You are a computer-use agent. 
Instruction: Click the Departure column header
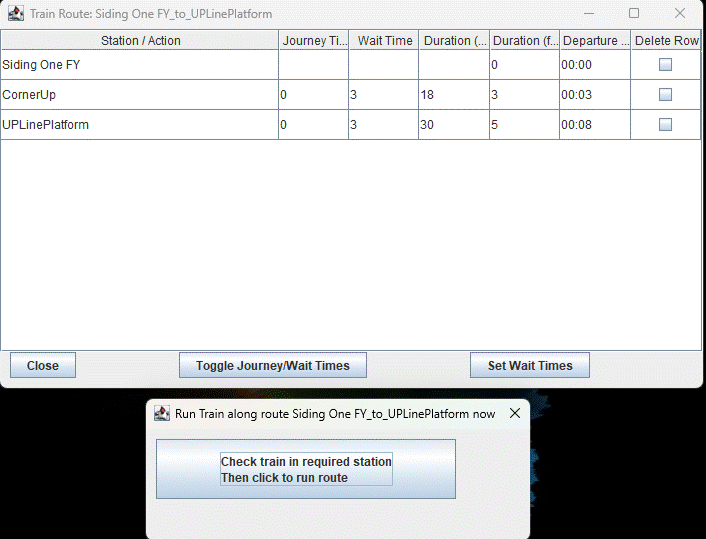(x=595, y=41)
